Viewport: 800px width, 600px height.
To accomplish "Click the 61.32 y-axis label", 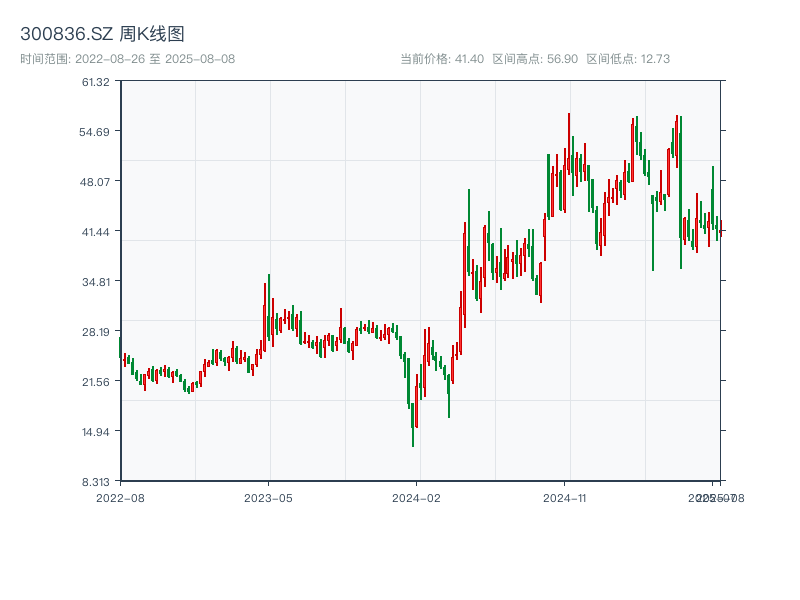I will [97, 82].
